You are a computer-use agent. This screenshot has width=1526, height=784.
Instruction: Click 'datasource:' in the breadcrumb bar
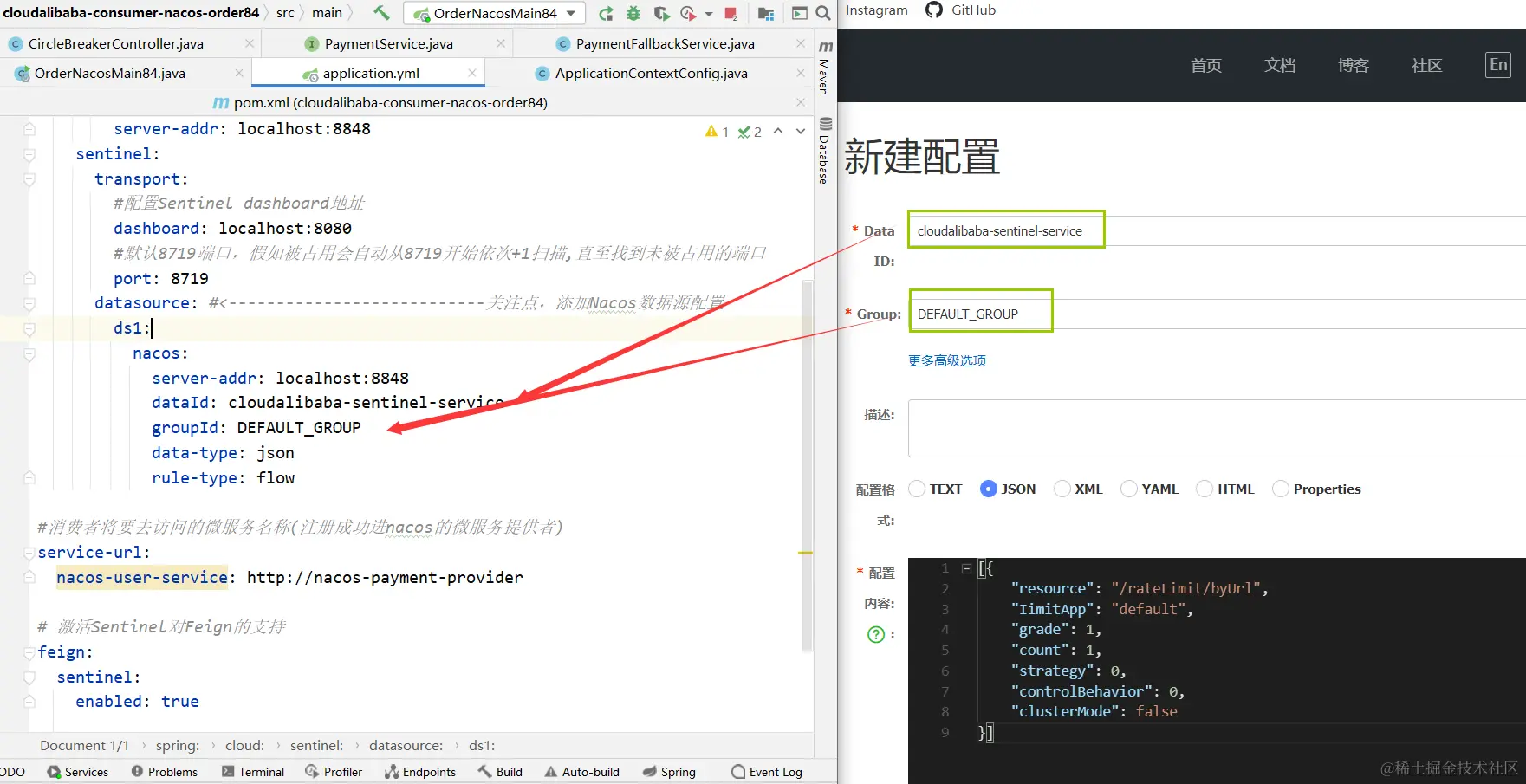(x=406, y=745)
